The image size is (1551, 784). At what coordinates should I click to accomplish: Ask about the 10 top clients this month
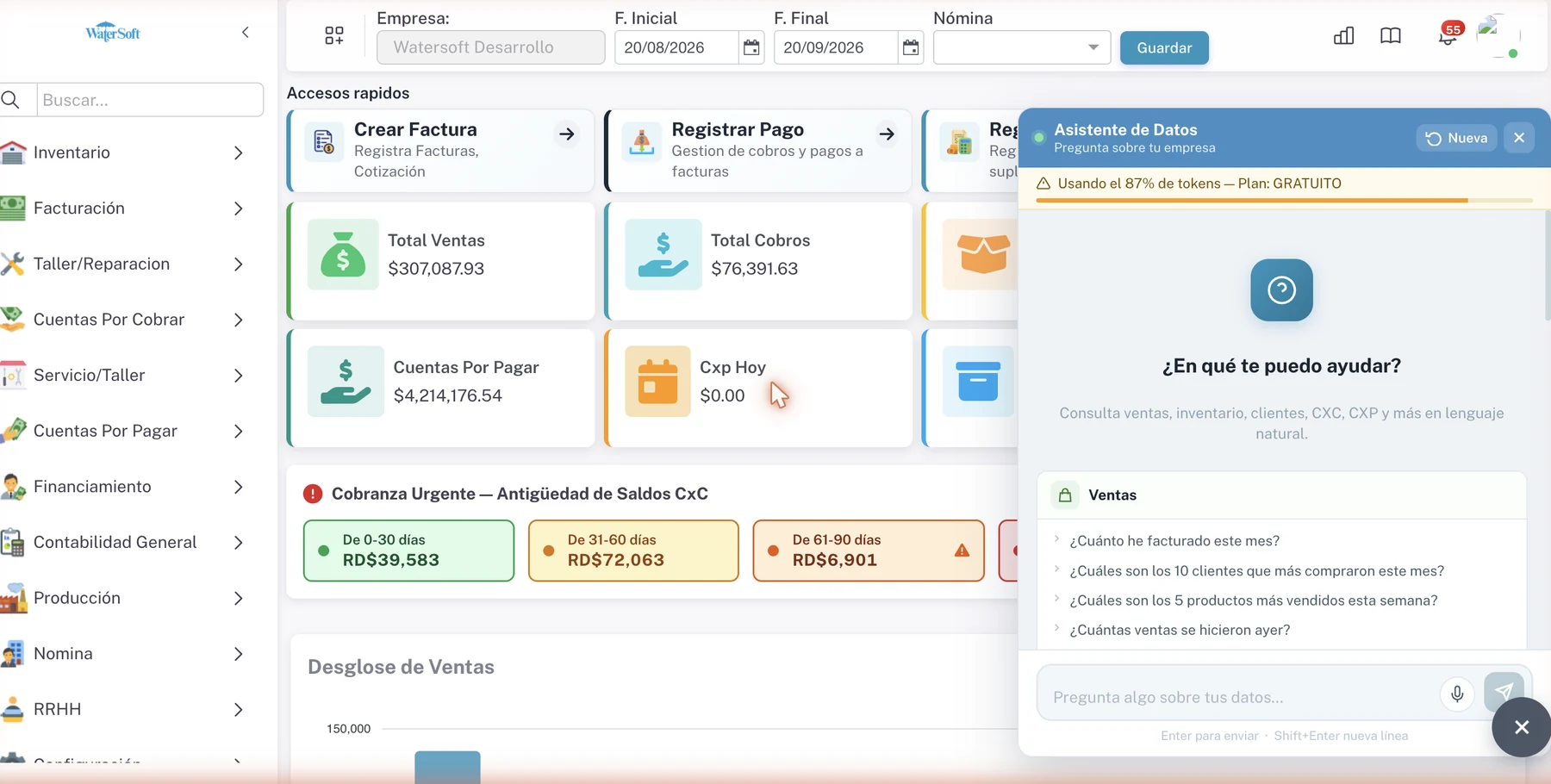(1256, 571)
